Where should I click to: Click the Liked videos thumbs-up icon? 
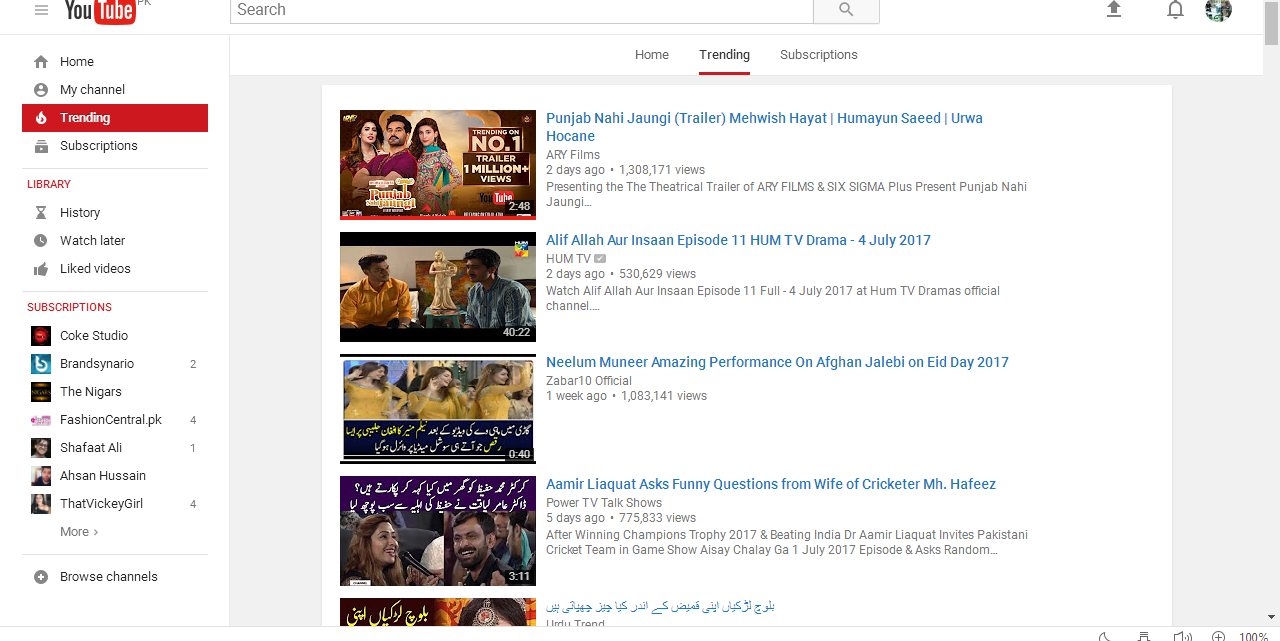41,269
